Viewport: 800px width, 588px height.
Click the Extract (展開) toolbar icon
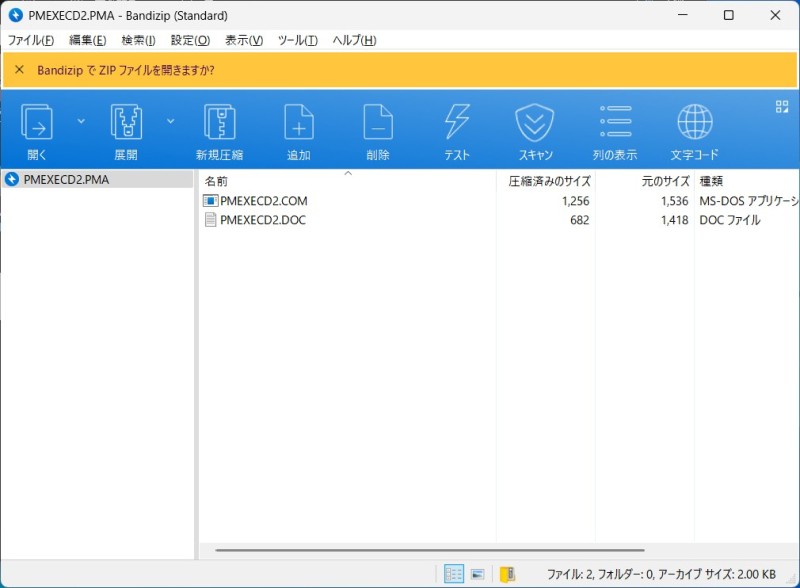126,123
